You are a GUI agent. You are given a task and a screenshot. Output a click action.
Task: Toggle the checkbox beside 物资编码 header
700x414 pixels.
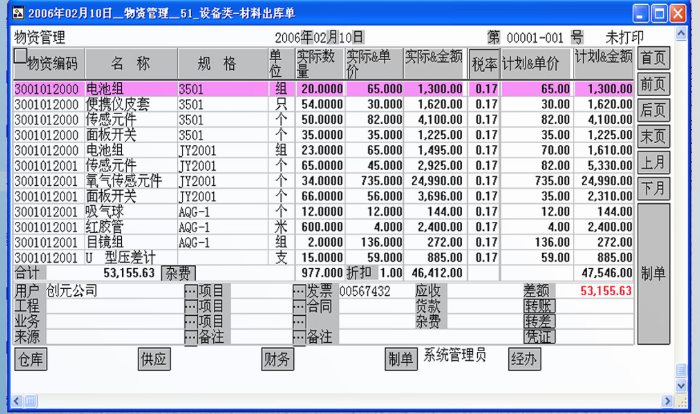pos(20,57)
